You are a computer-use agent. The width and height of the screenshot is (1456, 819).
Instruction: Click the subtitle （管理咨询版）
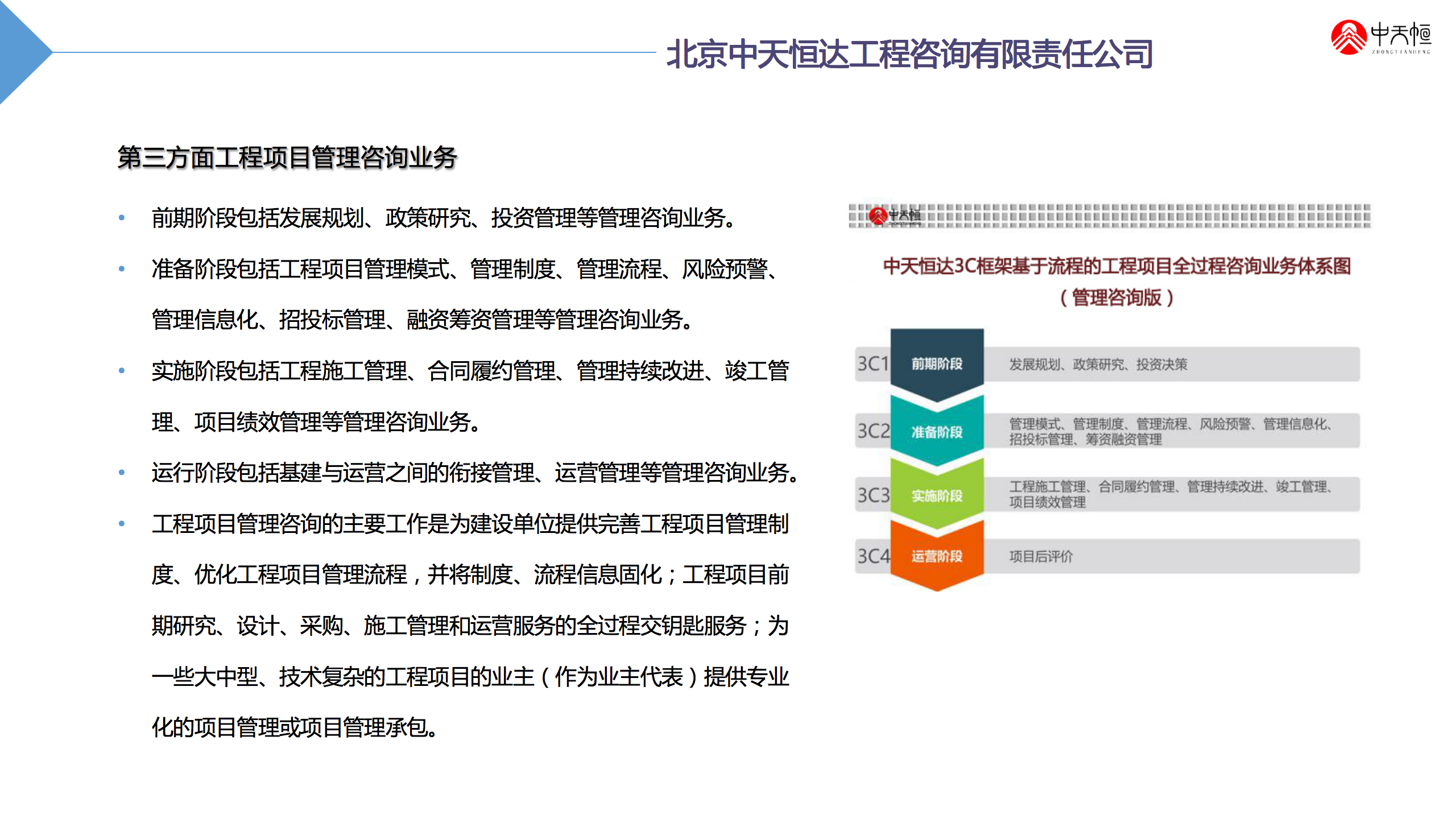pyautogui.click(x=1116, y=297)
